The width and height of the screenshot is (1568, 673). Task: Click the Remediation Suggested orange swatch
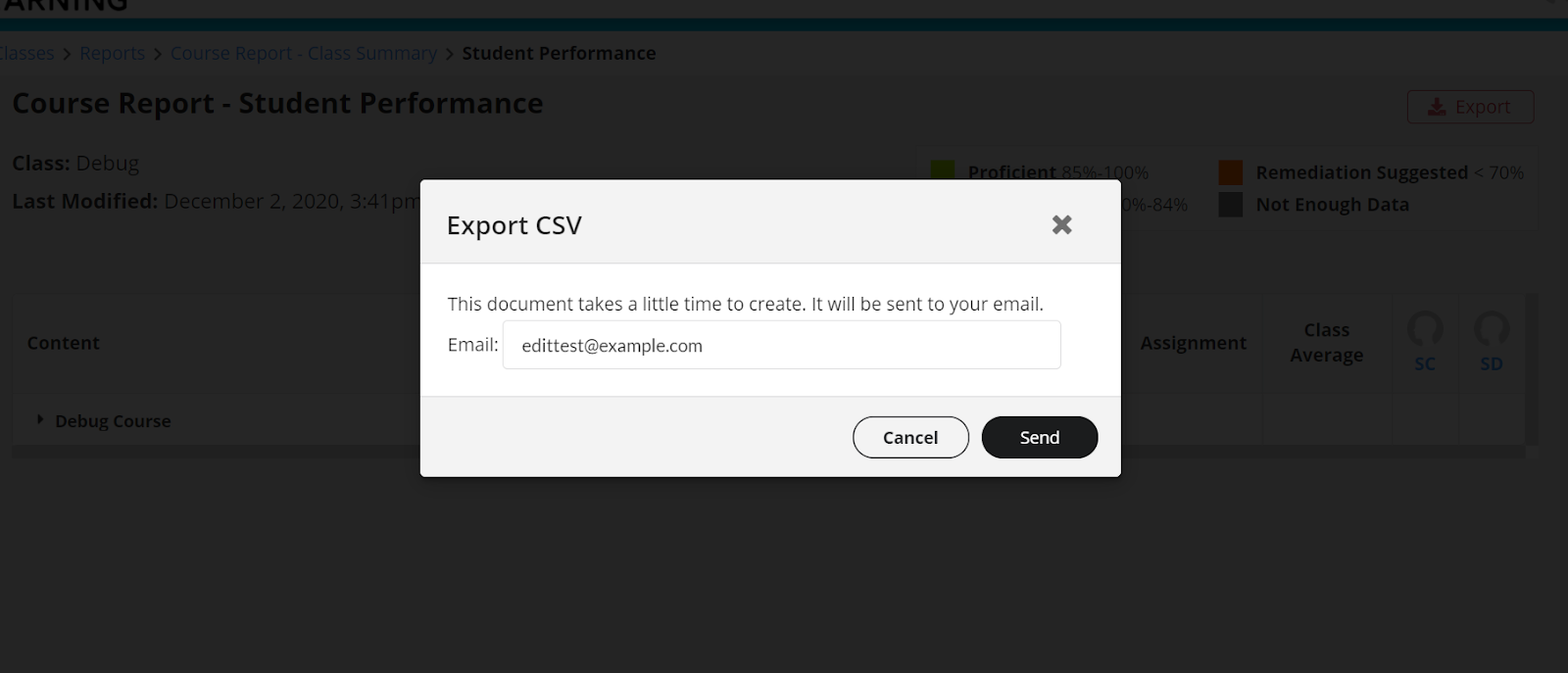click(x=1231, y=172)
